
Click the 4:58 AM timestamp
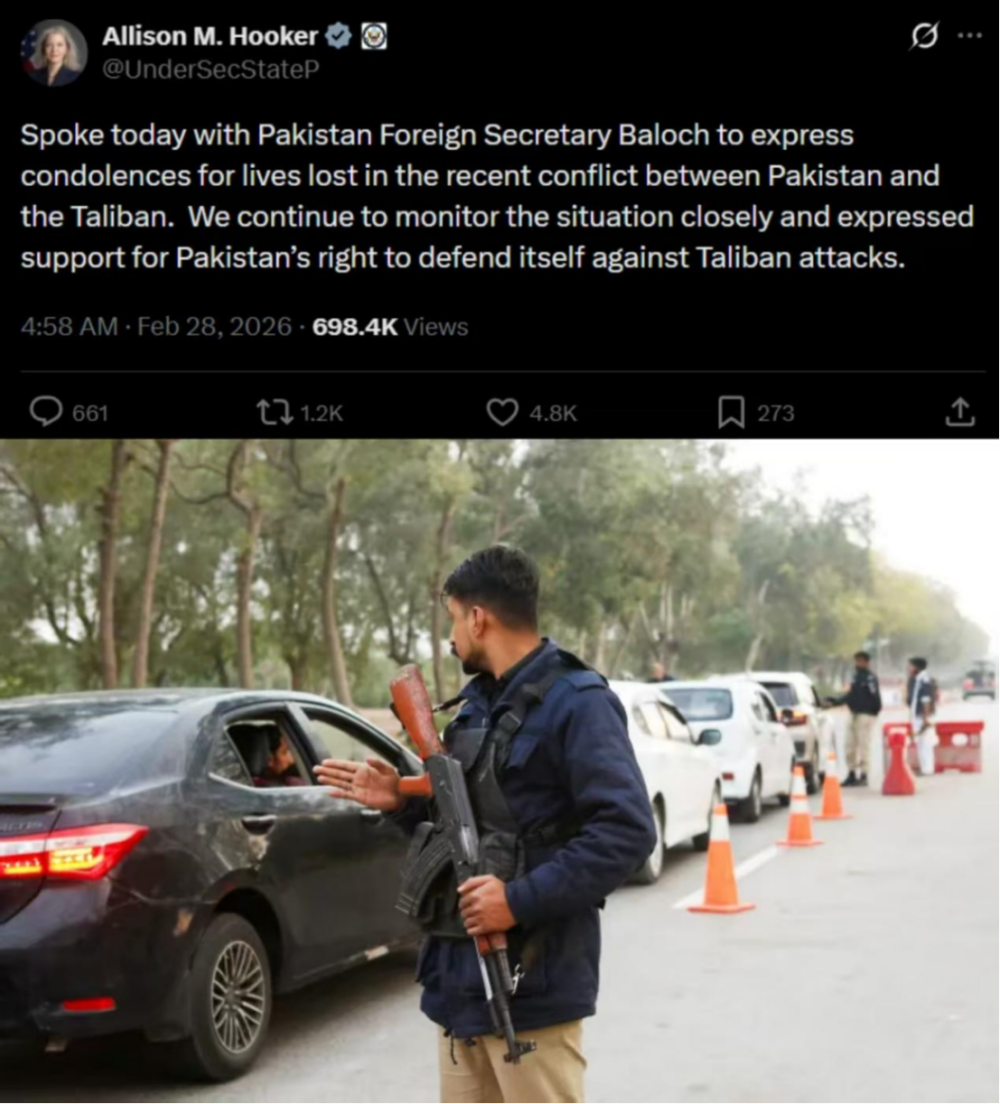[69, 327]
